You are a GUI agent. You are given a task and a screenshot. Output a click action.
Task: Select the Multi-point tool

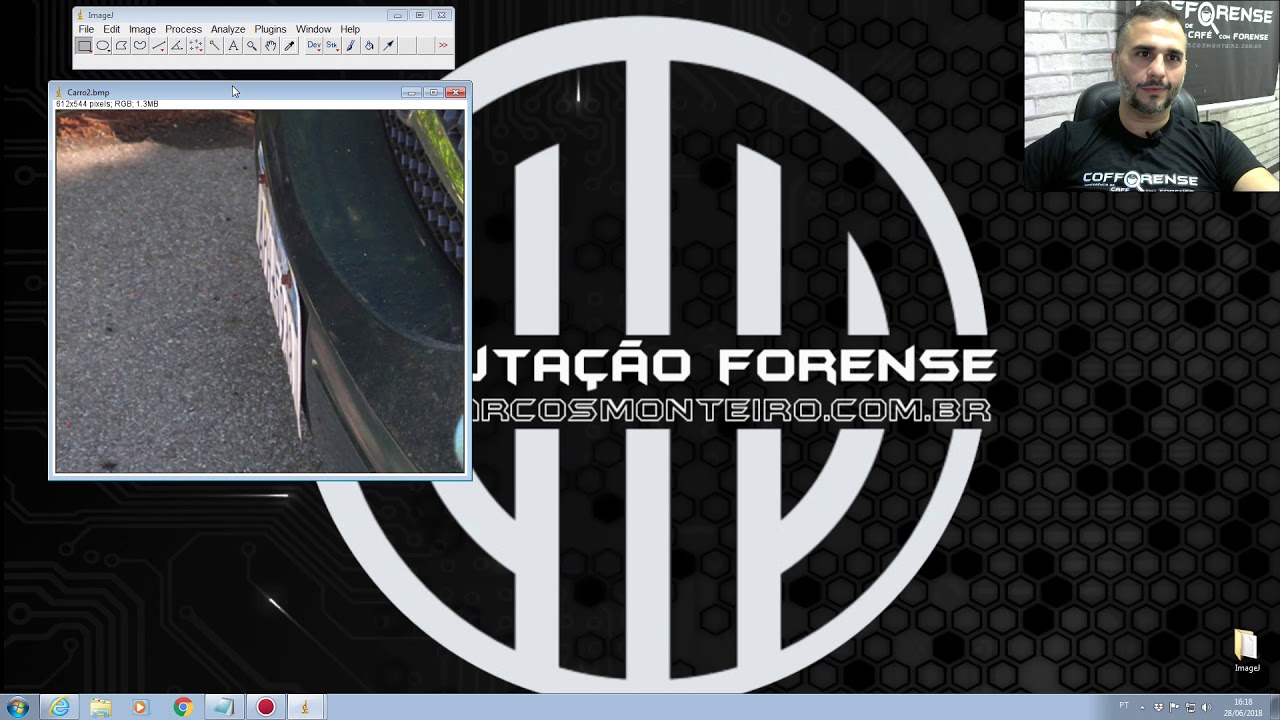[x=196, y=46]
